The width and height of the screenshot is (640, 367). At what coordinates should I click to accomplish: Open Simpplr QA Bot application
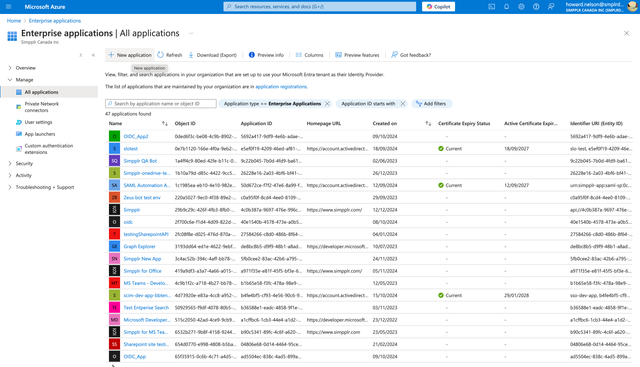tap(140, 161)
